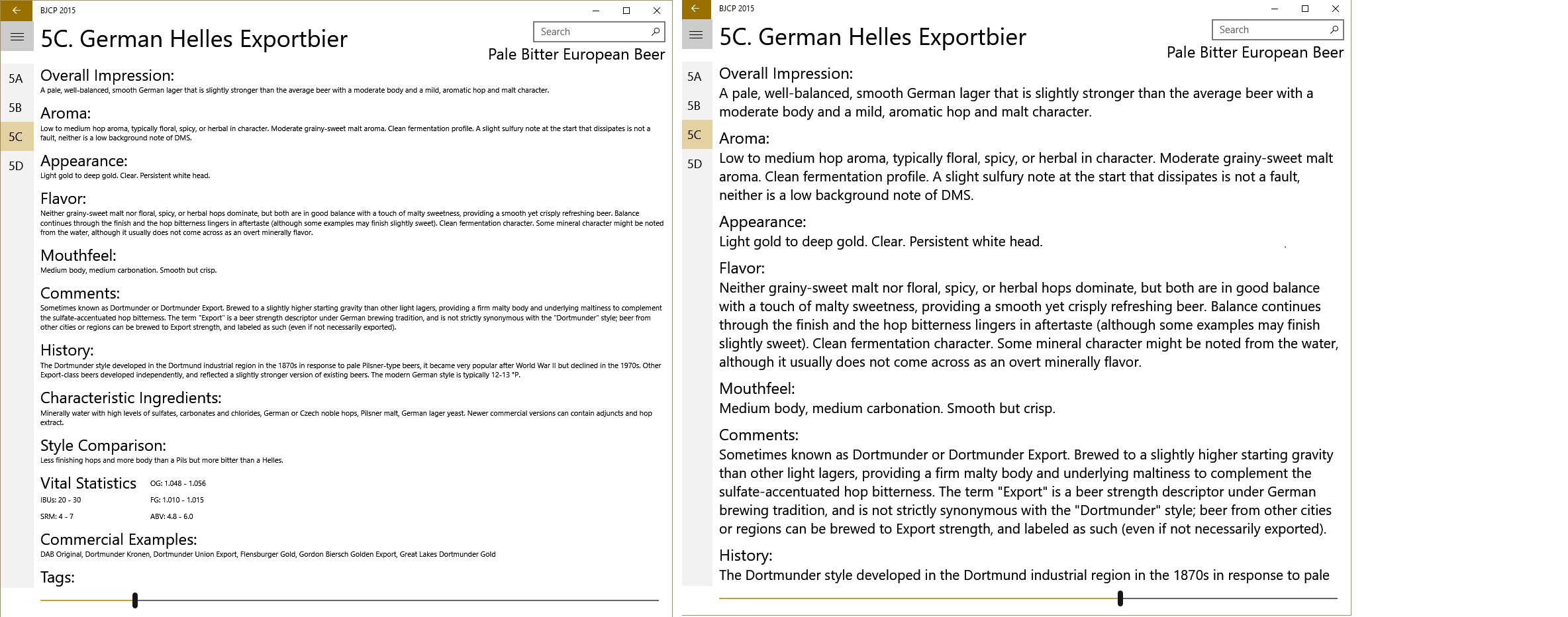
Task: Select style 5A in right window sidebar
Action: click(x=695, y=77)
